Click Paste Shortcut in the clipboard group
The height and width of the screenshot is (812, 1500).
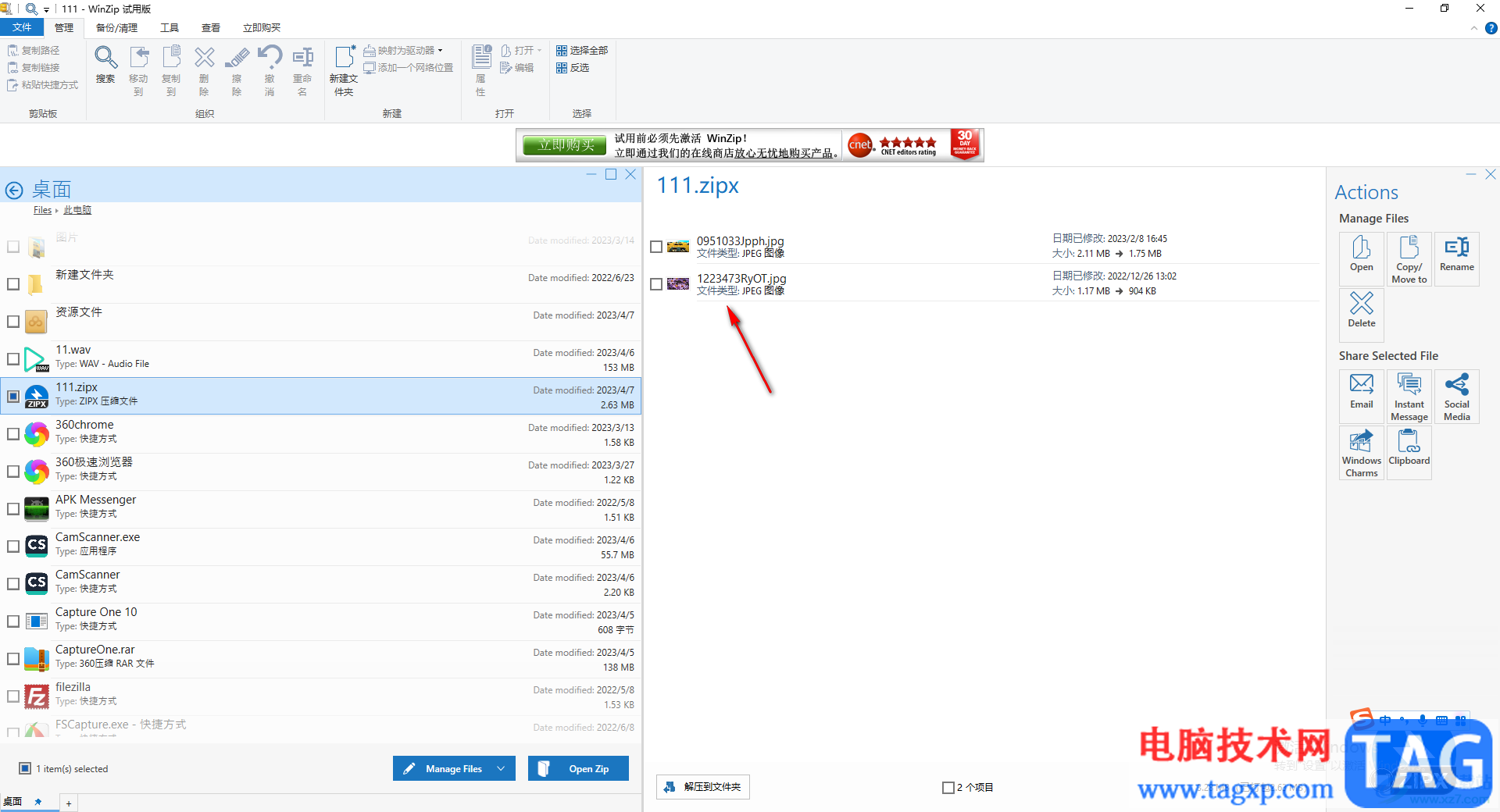pos(43,85)
